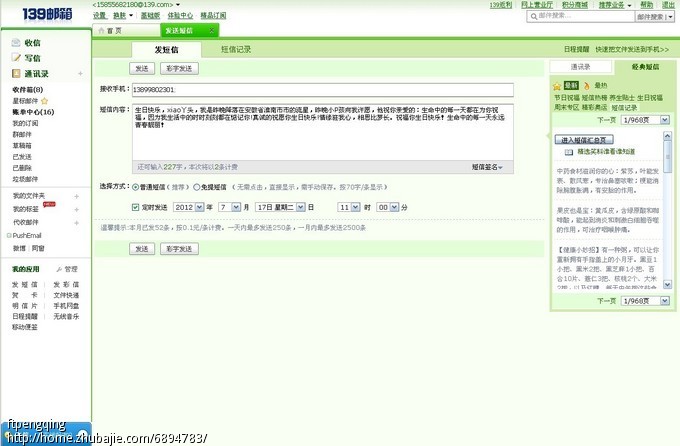Click the 139邮箱 logo

[x=47, y=14]
